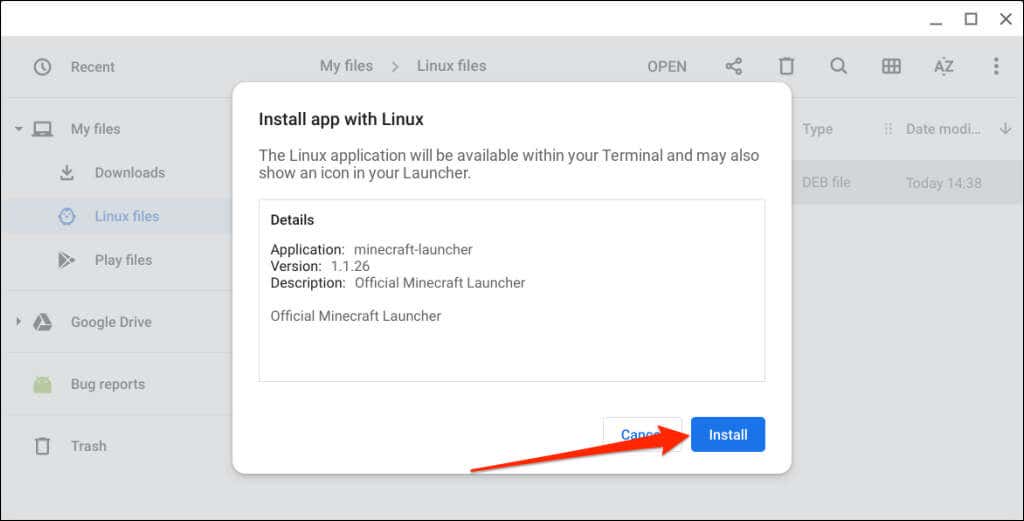
Task: Click the Linux files penguin icon
Action: click(x=67, y=216)
